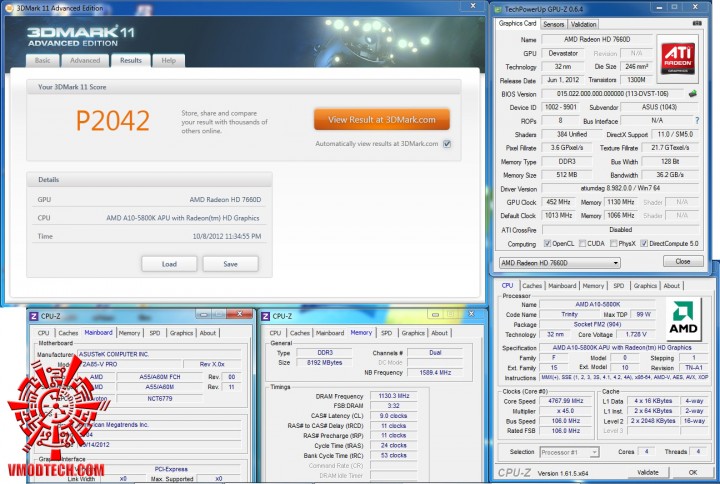
Task: Click the Time value 10/8/2012 11:34:55 PM
Action: pyautogui.click(x=226, y=236)
